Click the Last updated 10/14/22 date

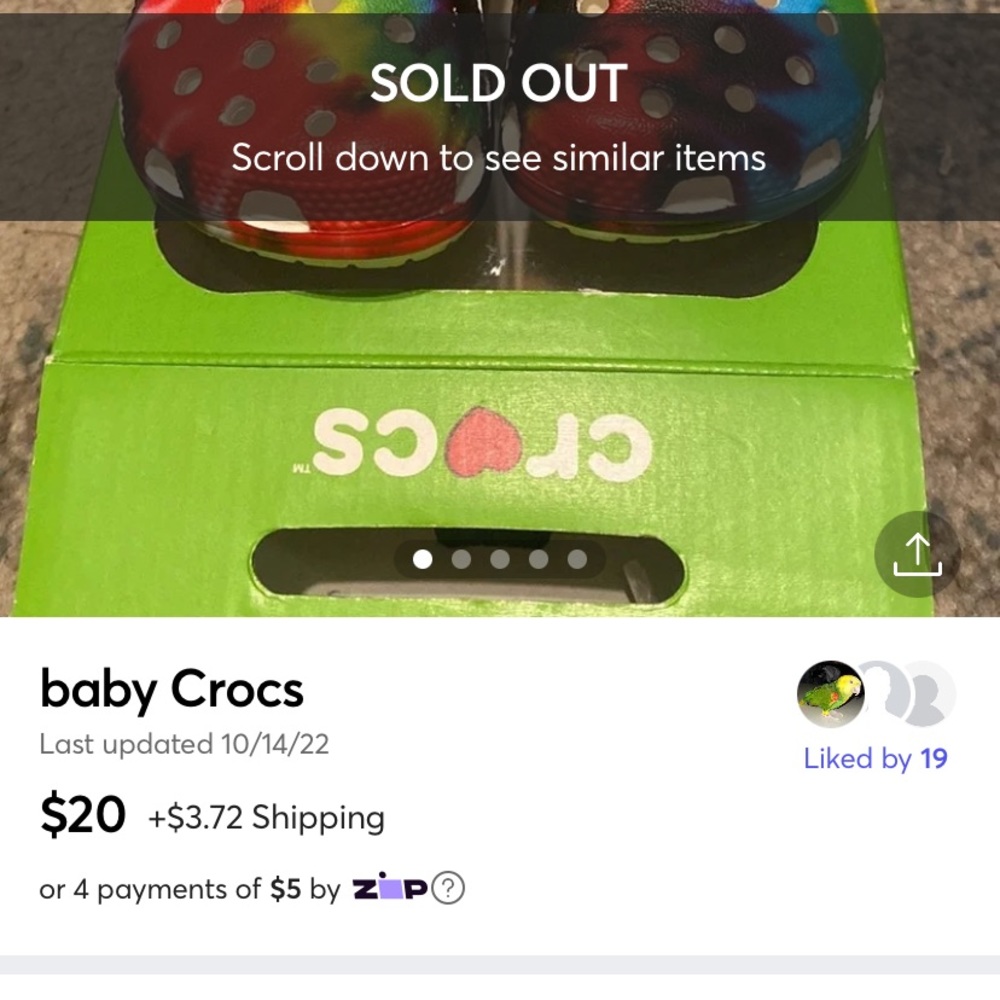click(184, 744)
